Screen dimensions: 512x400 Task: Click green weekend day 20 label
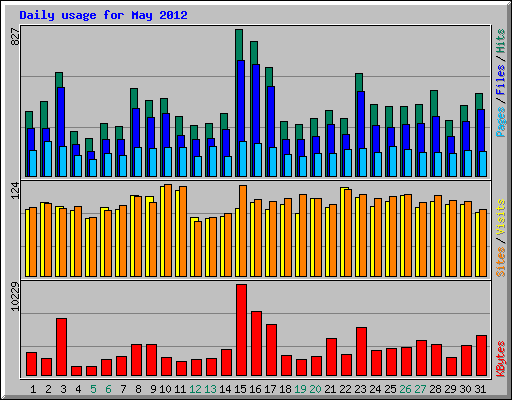point(315,389)
